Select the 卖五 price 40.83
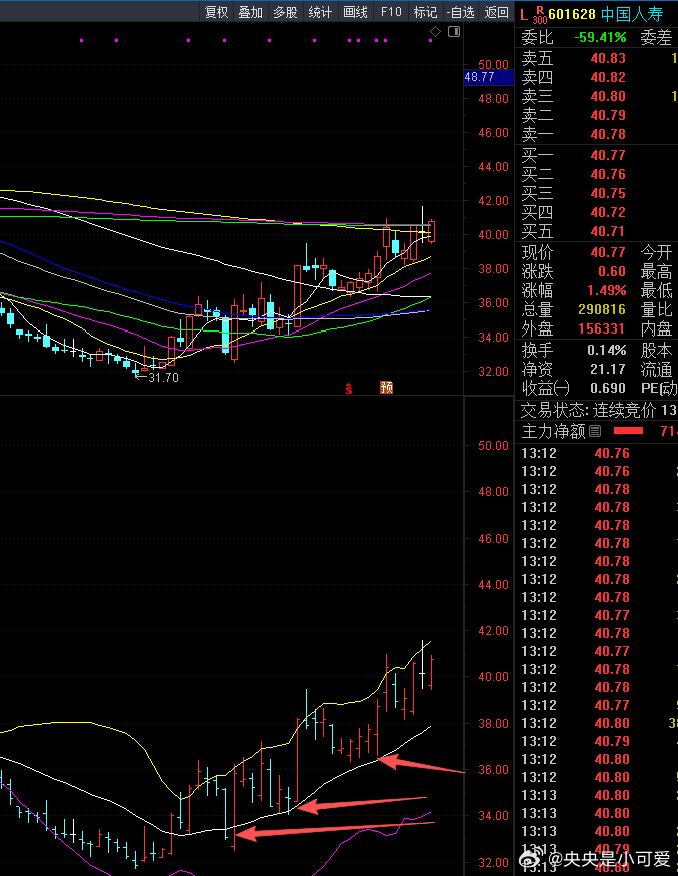 click(608, 58)
